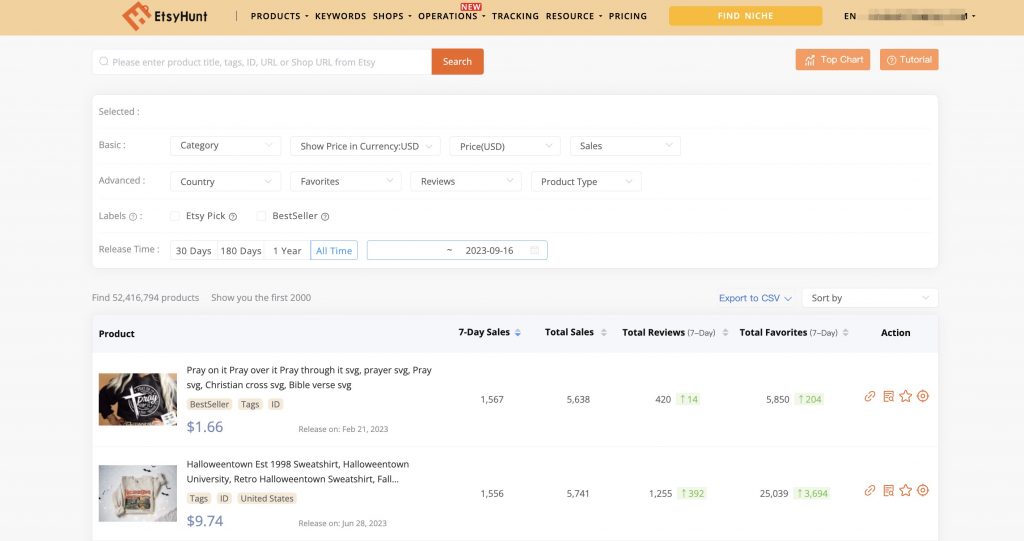Viewport: 1024px width, 541px height.
Task: Click Tags on Halloweentown Sweatshirt product
Action: [199, 499]
